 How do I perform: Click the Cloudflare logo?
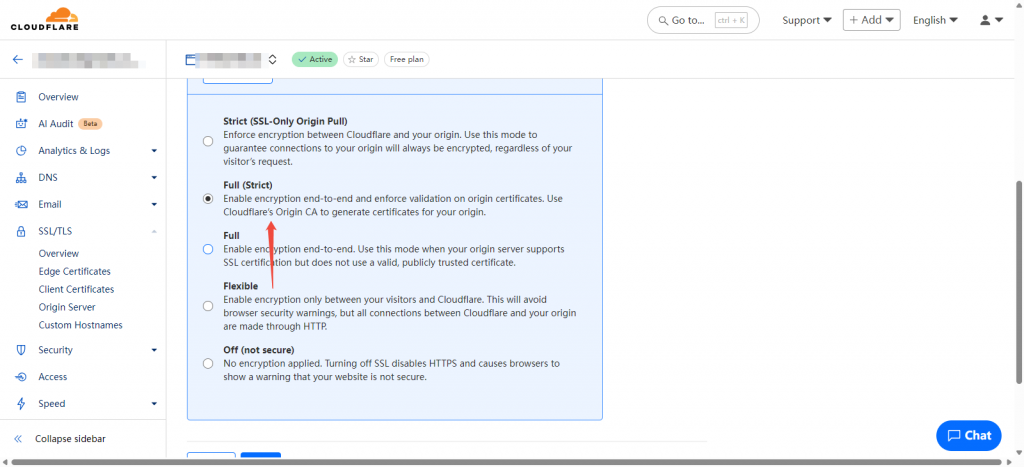coord(45,19)
